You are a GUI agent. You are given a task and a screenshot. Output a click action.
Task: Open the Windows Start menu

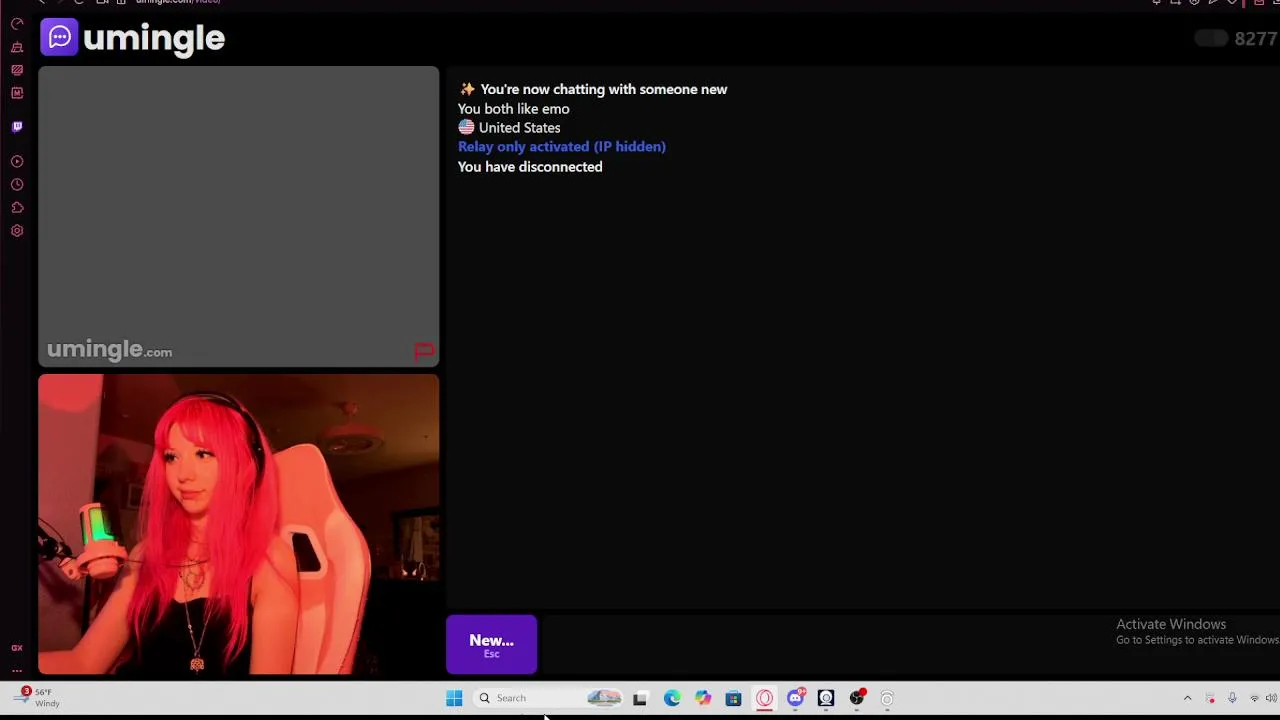(454, 698)
